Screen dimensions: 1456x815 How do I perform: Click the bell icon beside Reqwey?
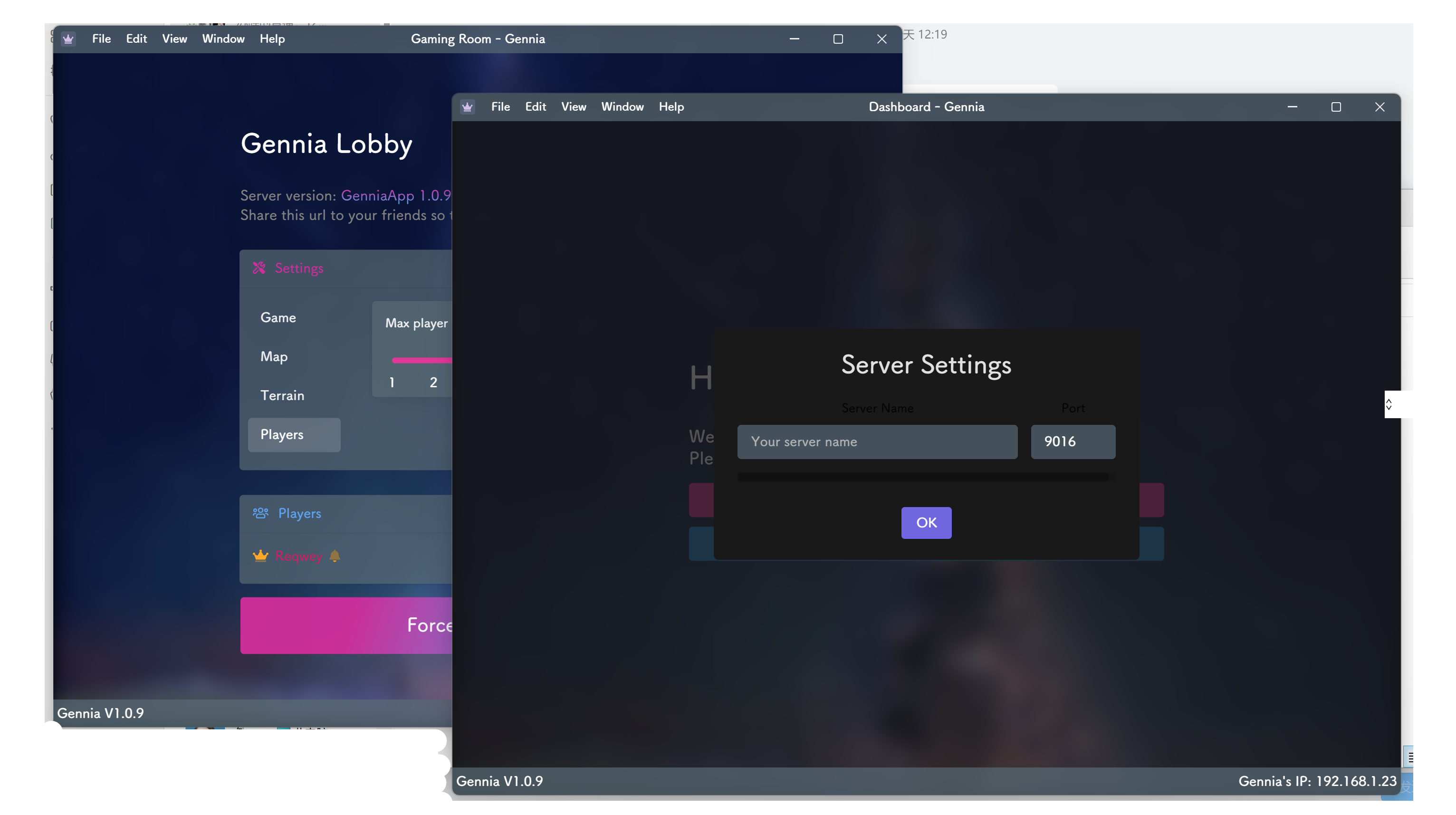335,556
